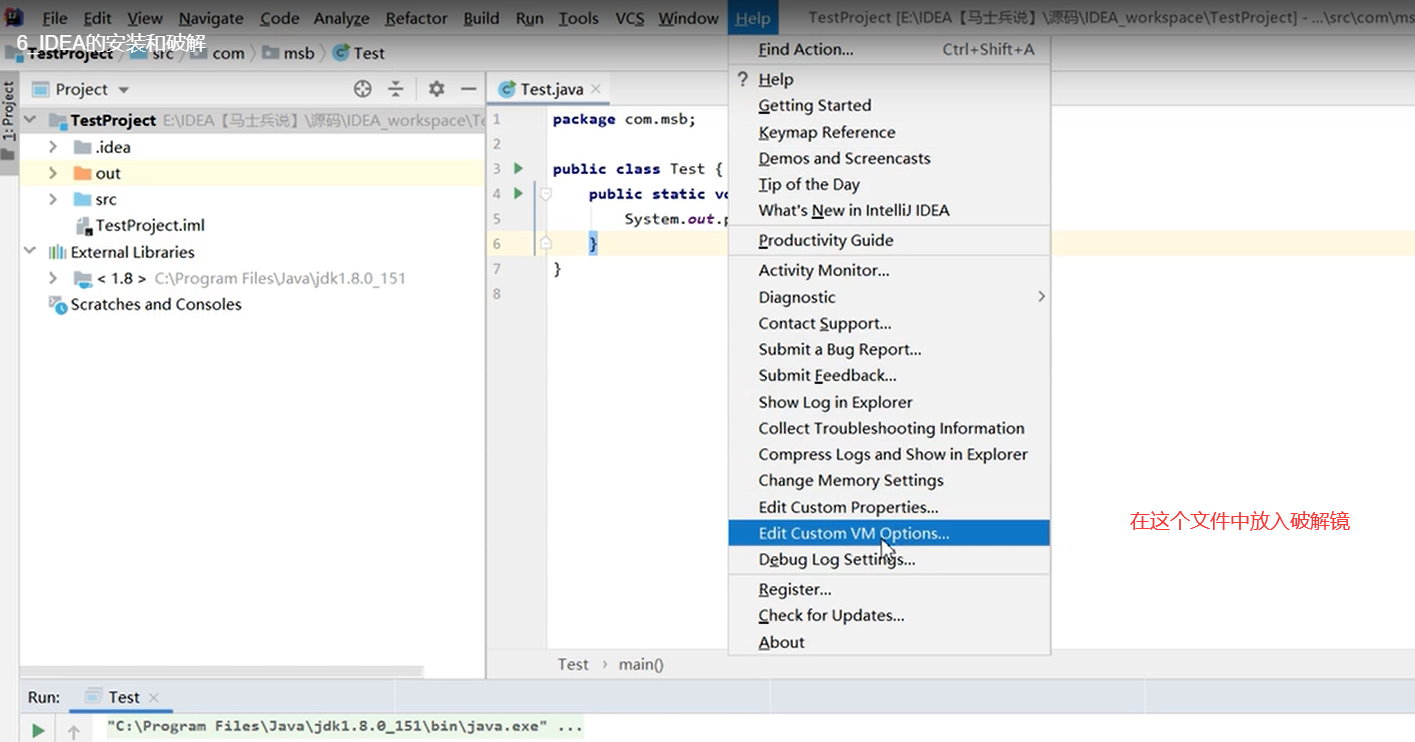
Task: Expand the .idea folder
Action: 53,147
